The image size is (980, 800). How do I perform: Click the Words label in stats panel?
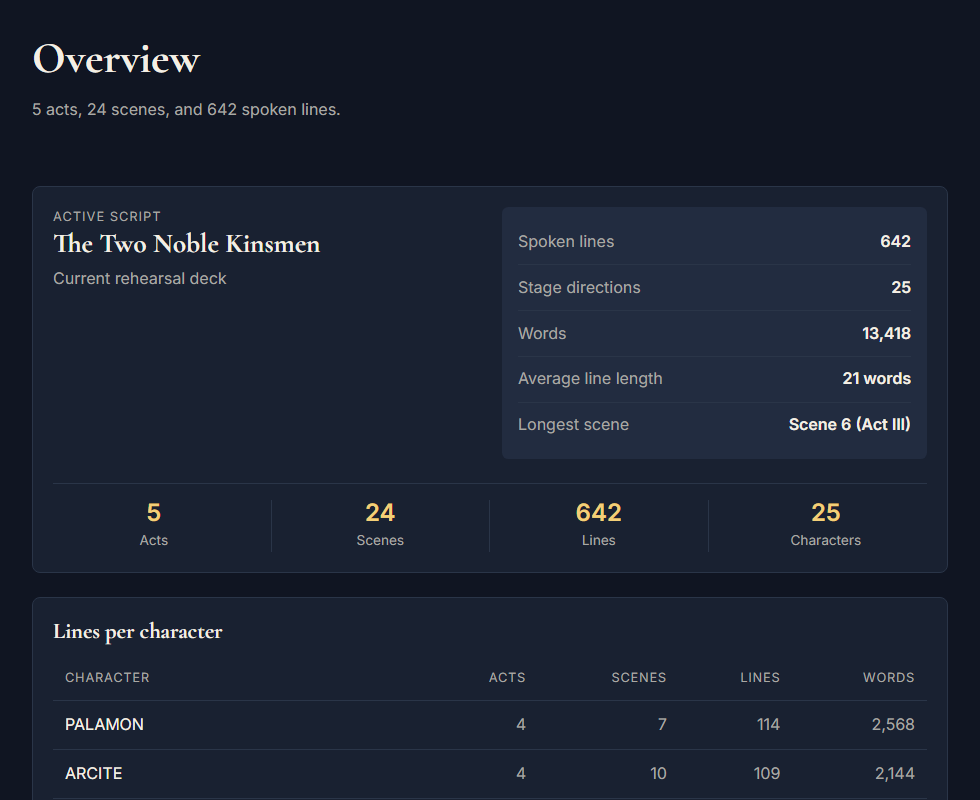coord(542,333)
